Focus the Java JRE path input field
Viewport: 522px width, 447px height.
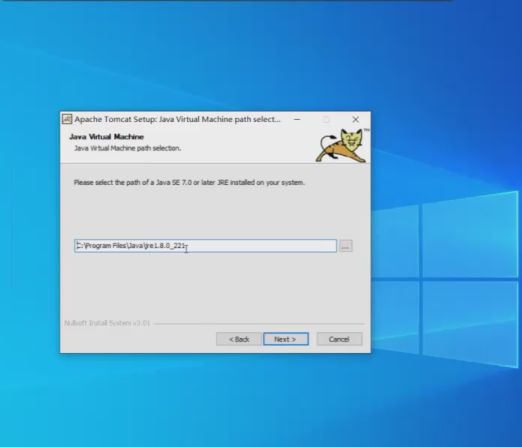click(205, 246)
